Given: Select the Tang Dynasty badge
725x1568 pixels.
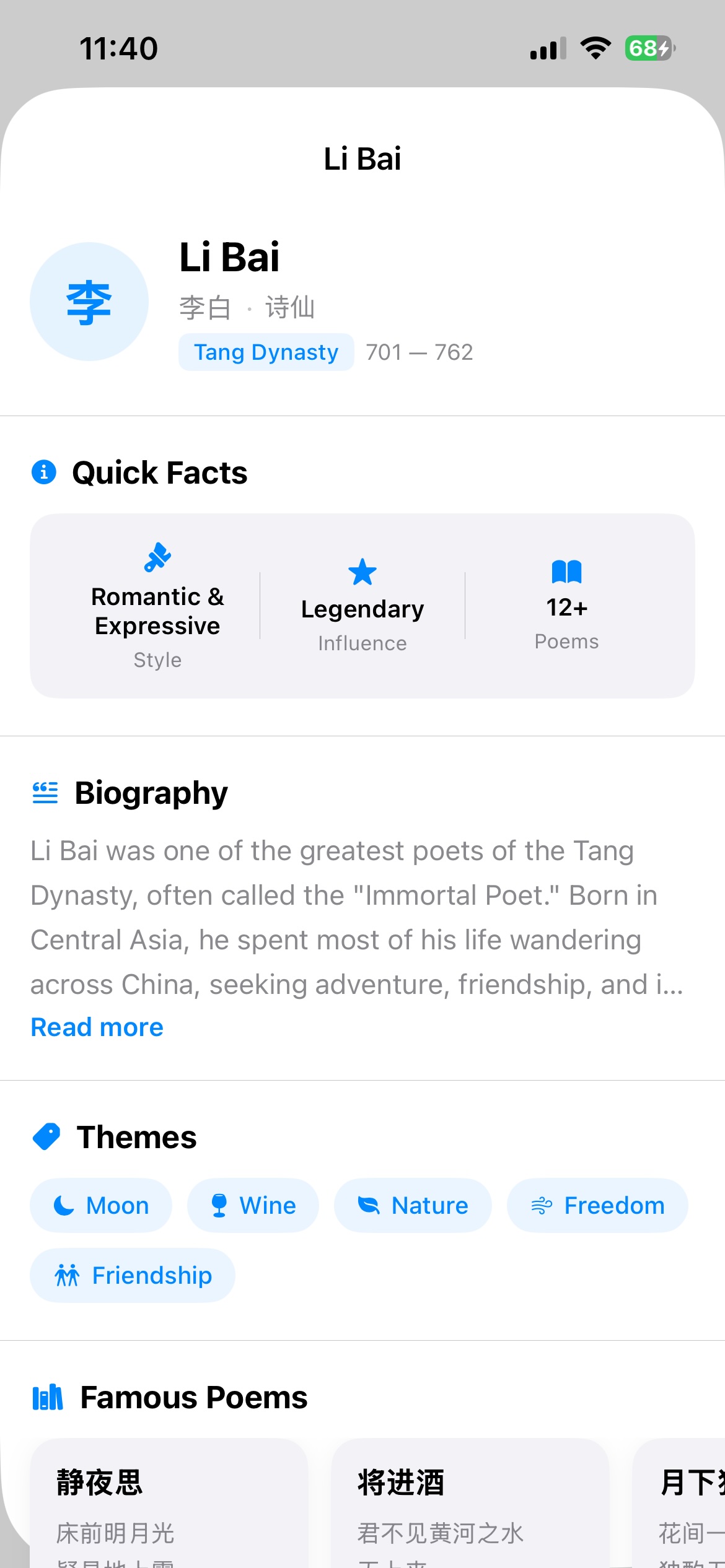Looking at the screenshot, I should (265, 352).
